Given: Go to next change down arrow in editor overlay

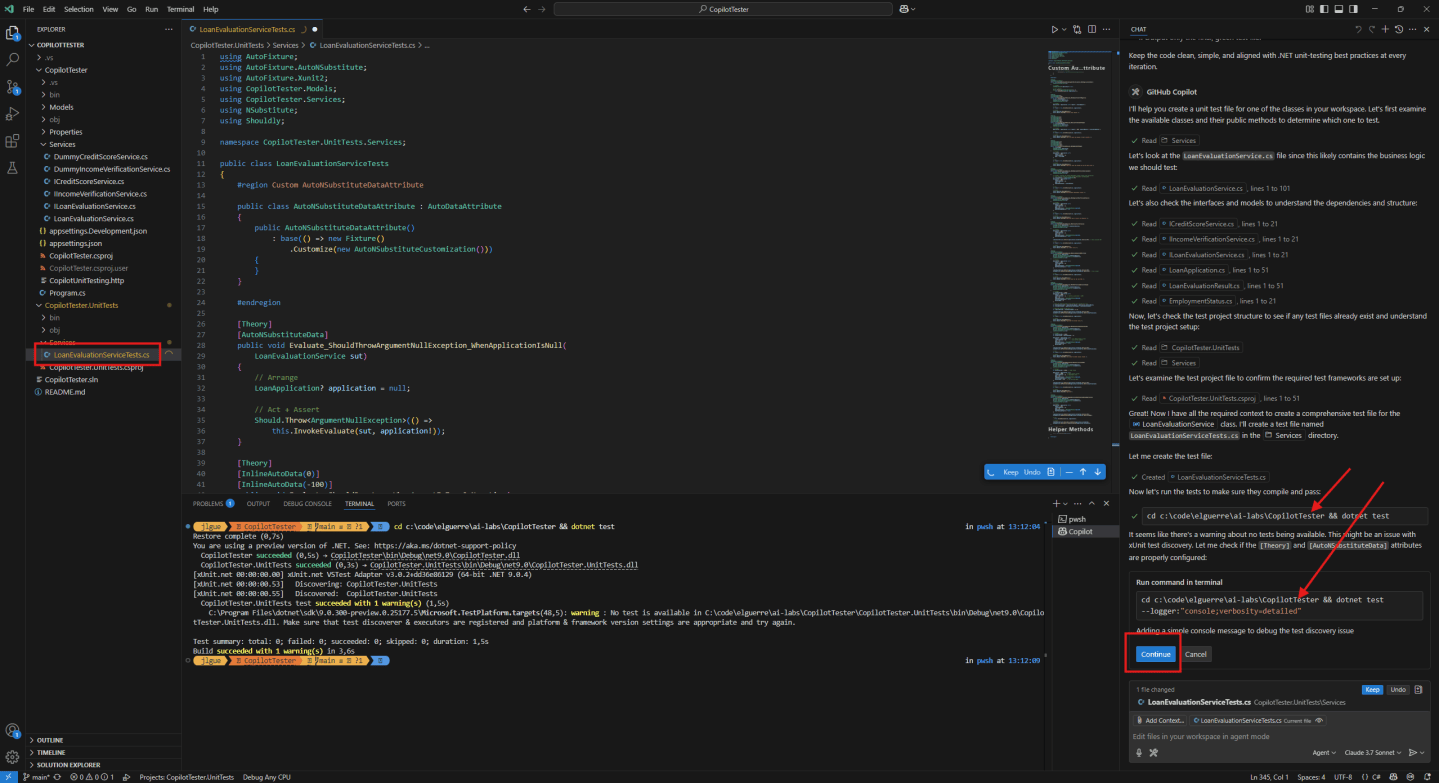Looking at the screenshot, I should 1097,472.
